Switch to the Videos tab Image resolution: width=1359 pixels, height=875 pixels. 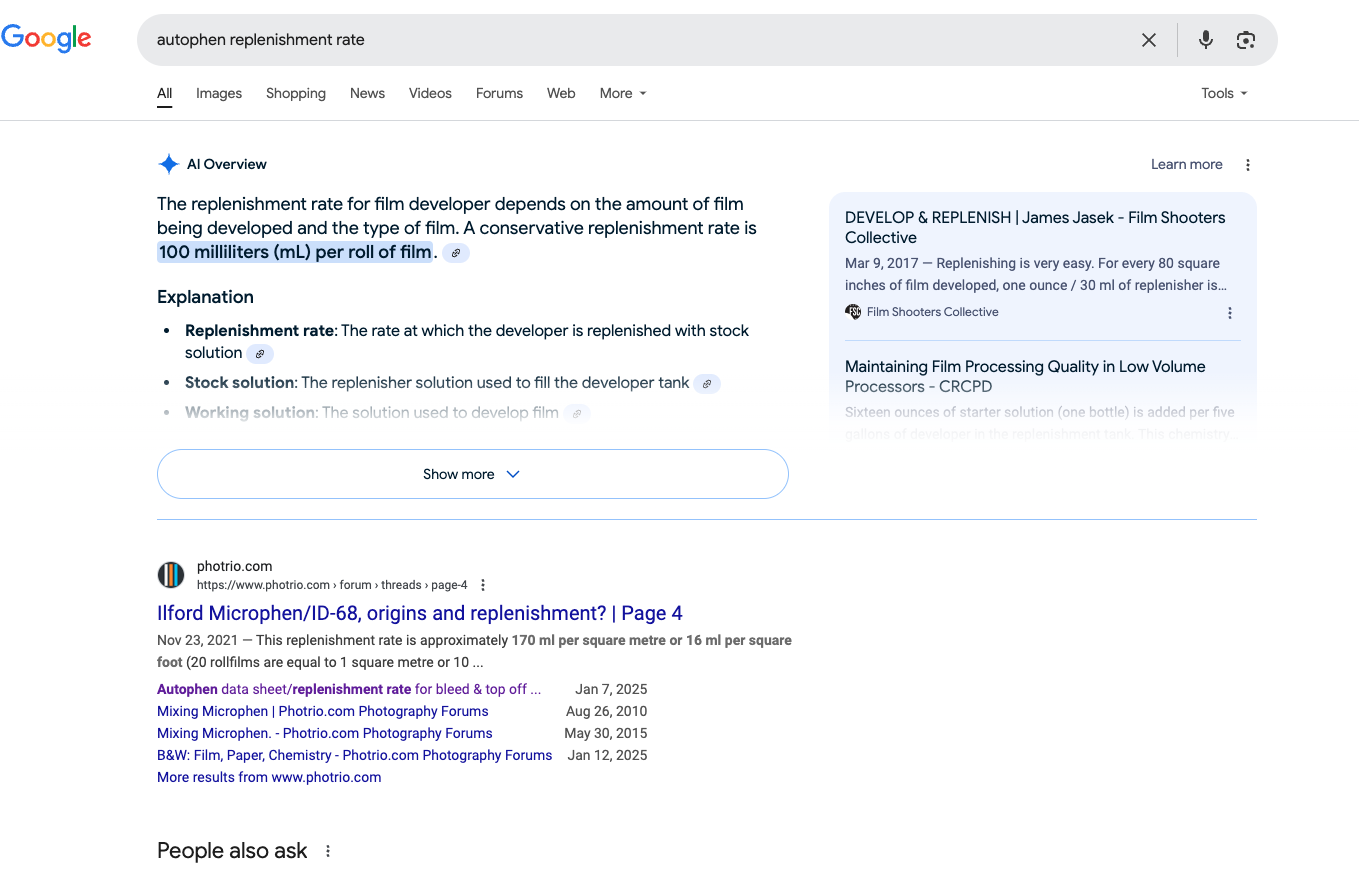pyautogui.click(x=430, y=93)
